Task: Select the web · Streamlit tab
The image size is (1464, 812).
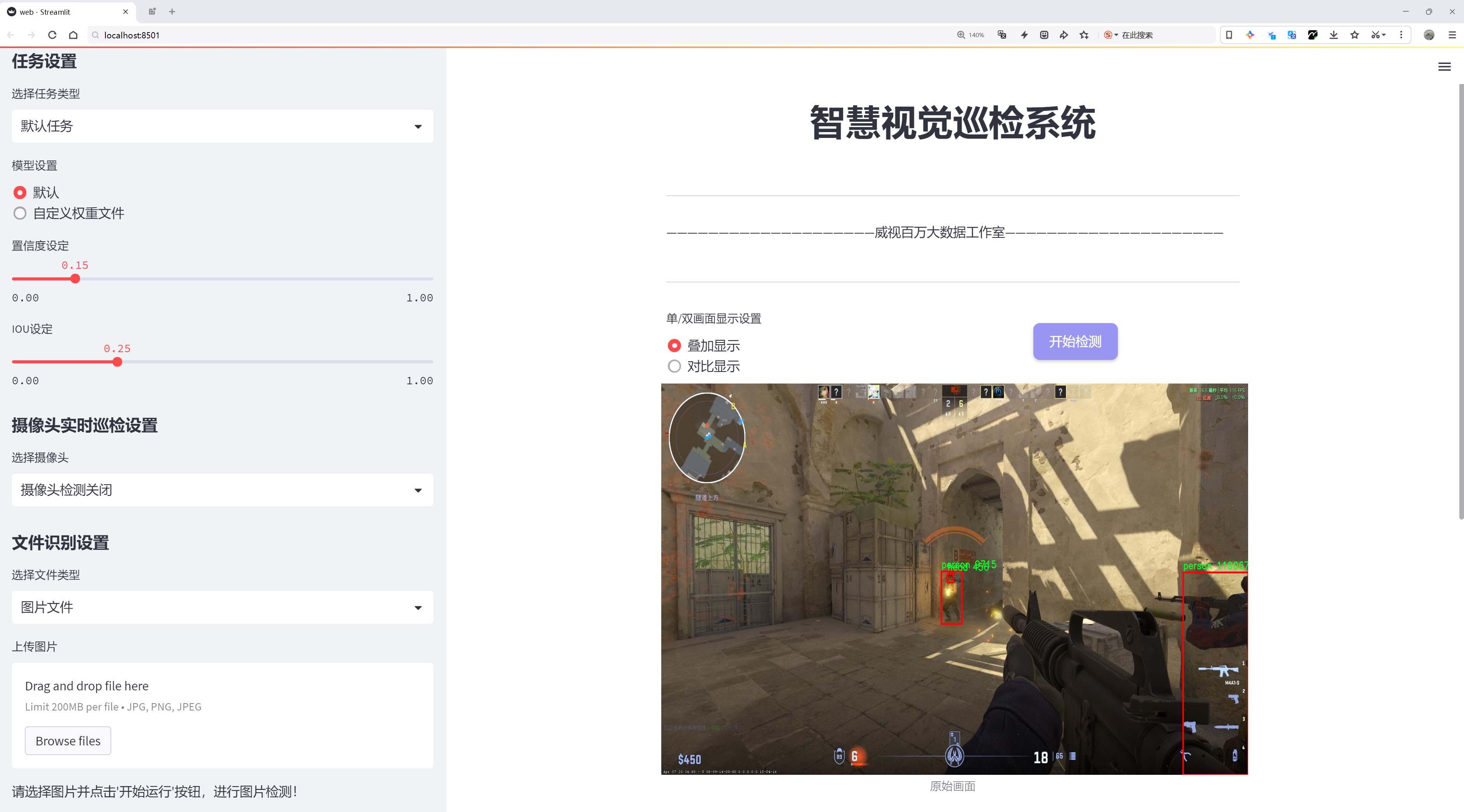Action: coord(67,11)
